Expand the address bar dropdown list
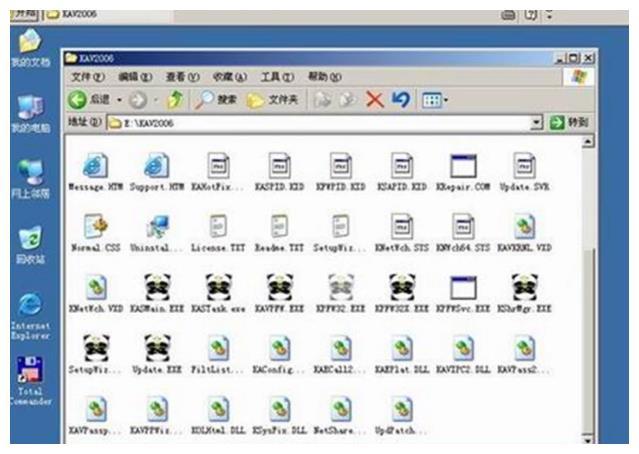 pos(537,122)
